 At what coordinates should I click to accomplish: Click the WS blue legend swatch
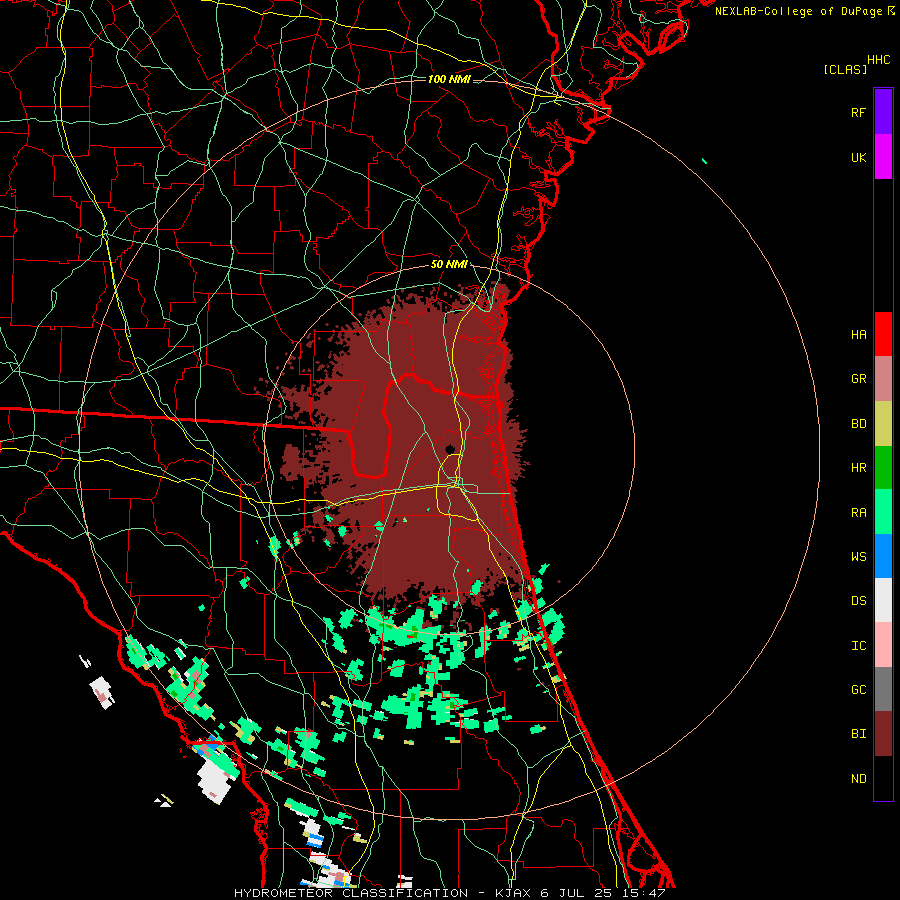pyautogui.click(x=883, y=556)
